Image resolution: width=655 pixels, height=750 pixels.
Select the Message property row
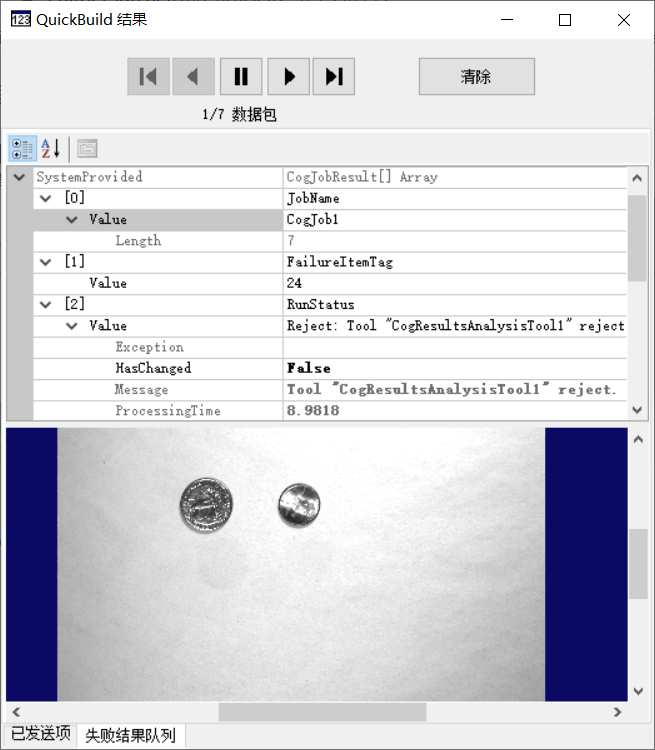click(x=330, y=390)
